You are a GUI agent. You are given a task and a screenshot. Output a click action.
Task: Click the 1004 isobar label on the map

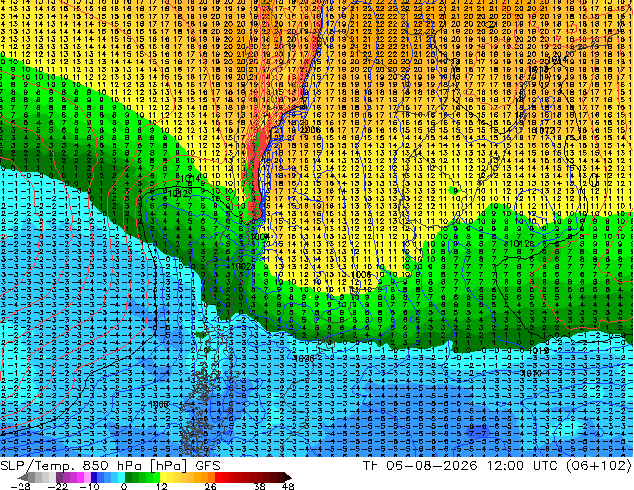[259, 237]
